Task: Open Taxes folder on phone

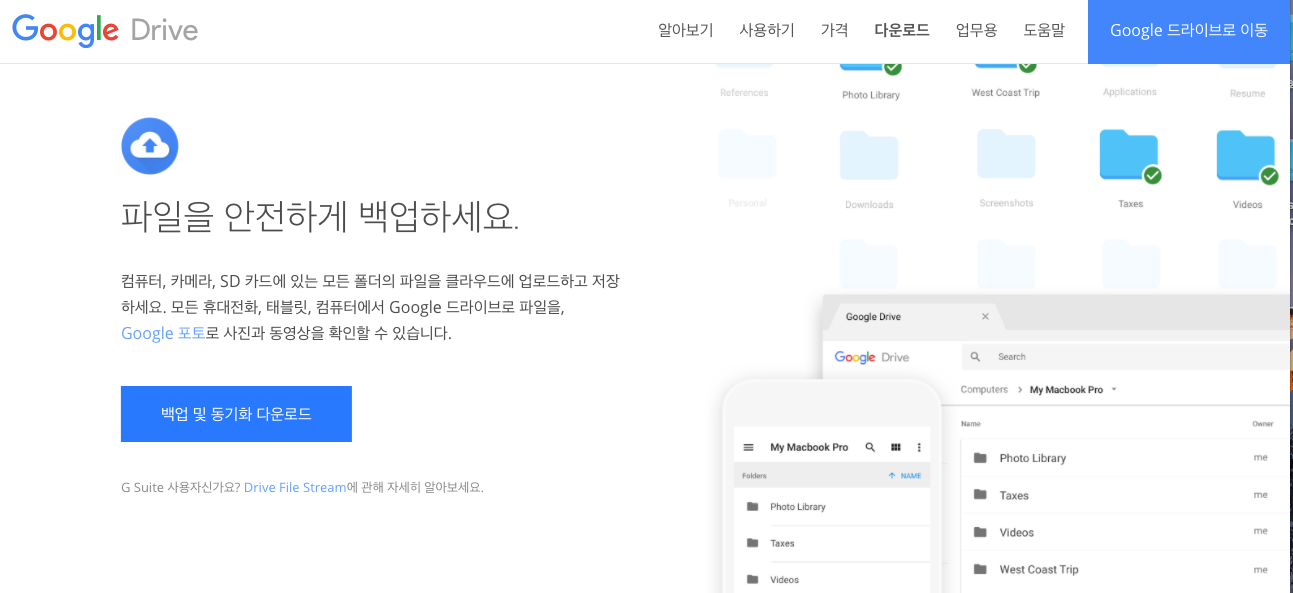Action: [832, 543]
